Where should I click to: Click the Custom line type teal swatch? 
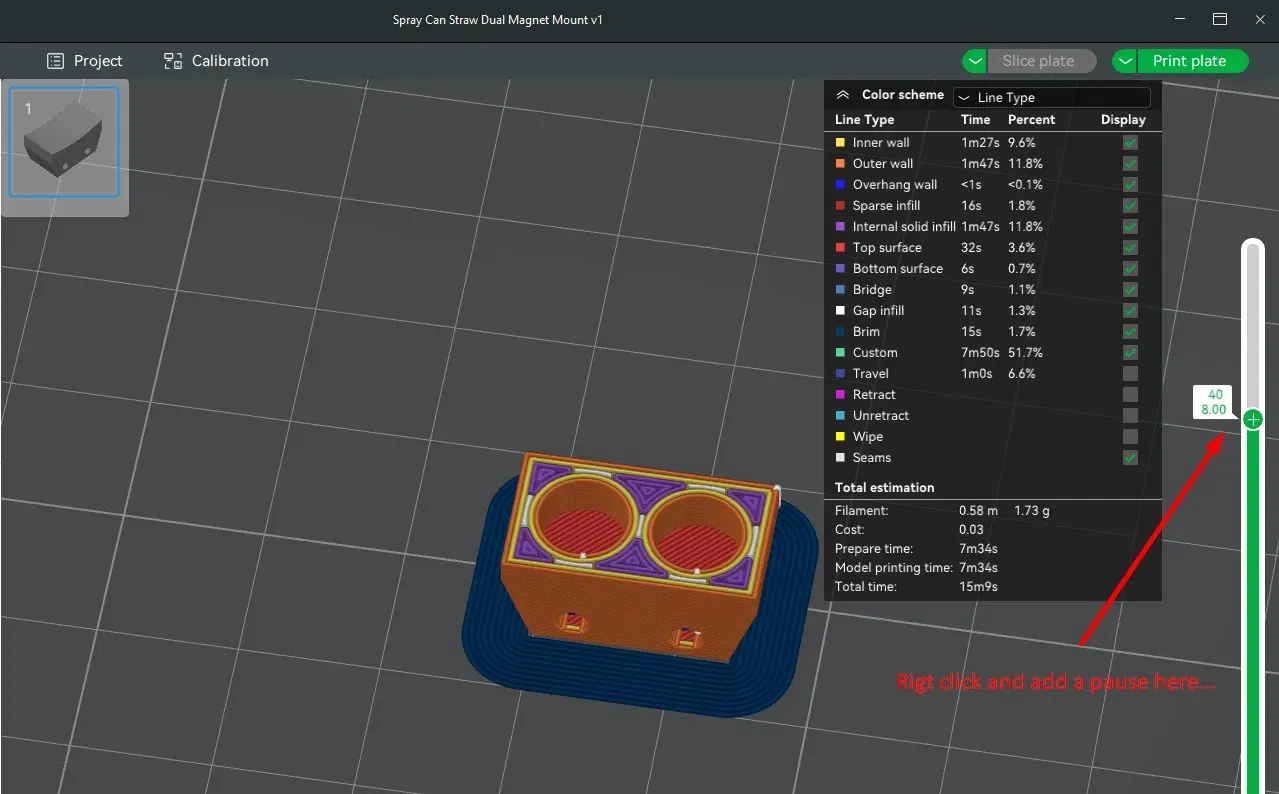coord(840,353)
